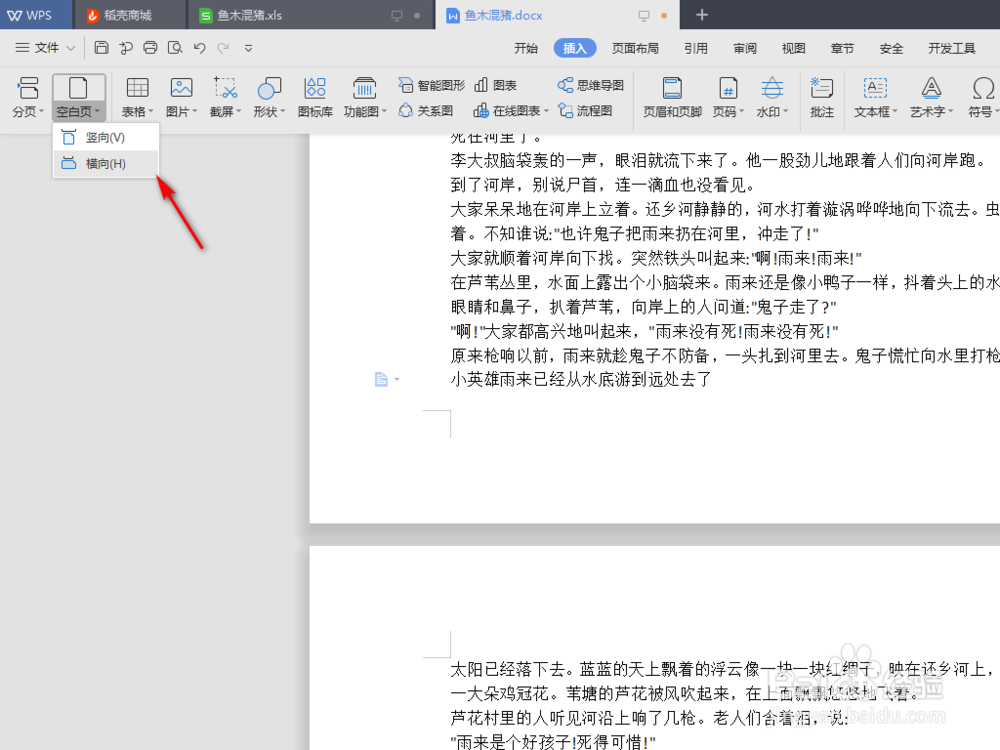Open the 开发工具 tab
The image size is (1000, 750).
[952, 48]
